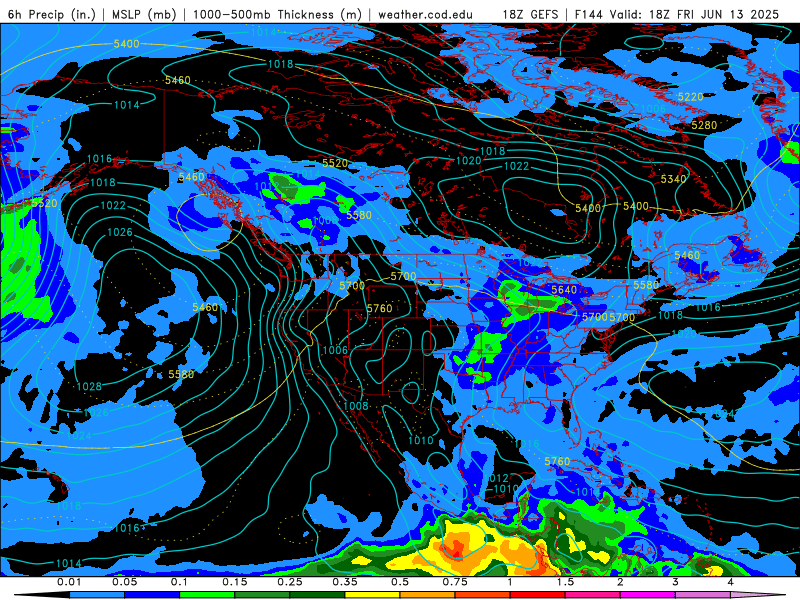
Task: Click the 1.5 legend value
Action: [565, 582]
